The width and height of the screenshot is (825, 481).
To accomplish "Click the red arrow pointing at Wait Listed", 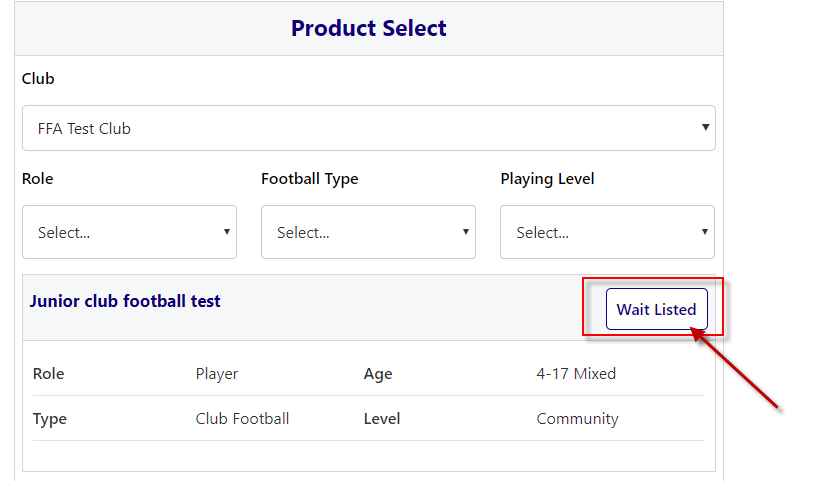I will (x=736, y=372).
